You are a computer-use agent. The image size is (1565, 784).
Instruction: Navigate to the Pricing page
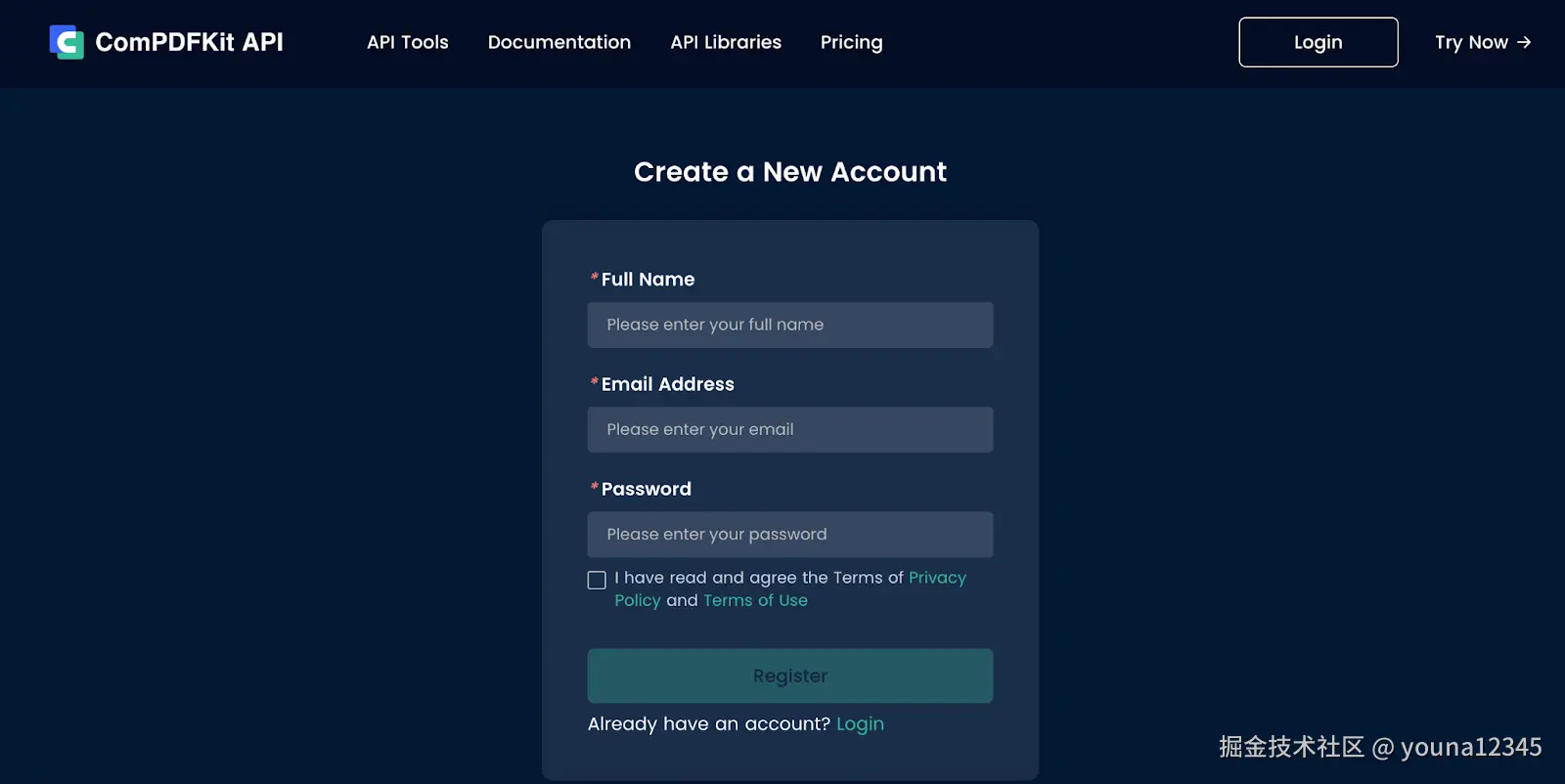tap(851, 42)
